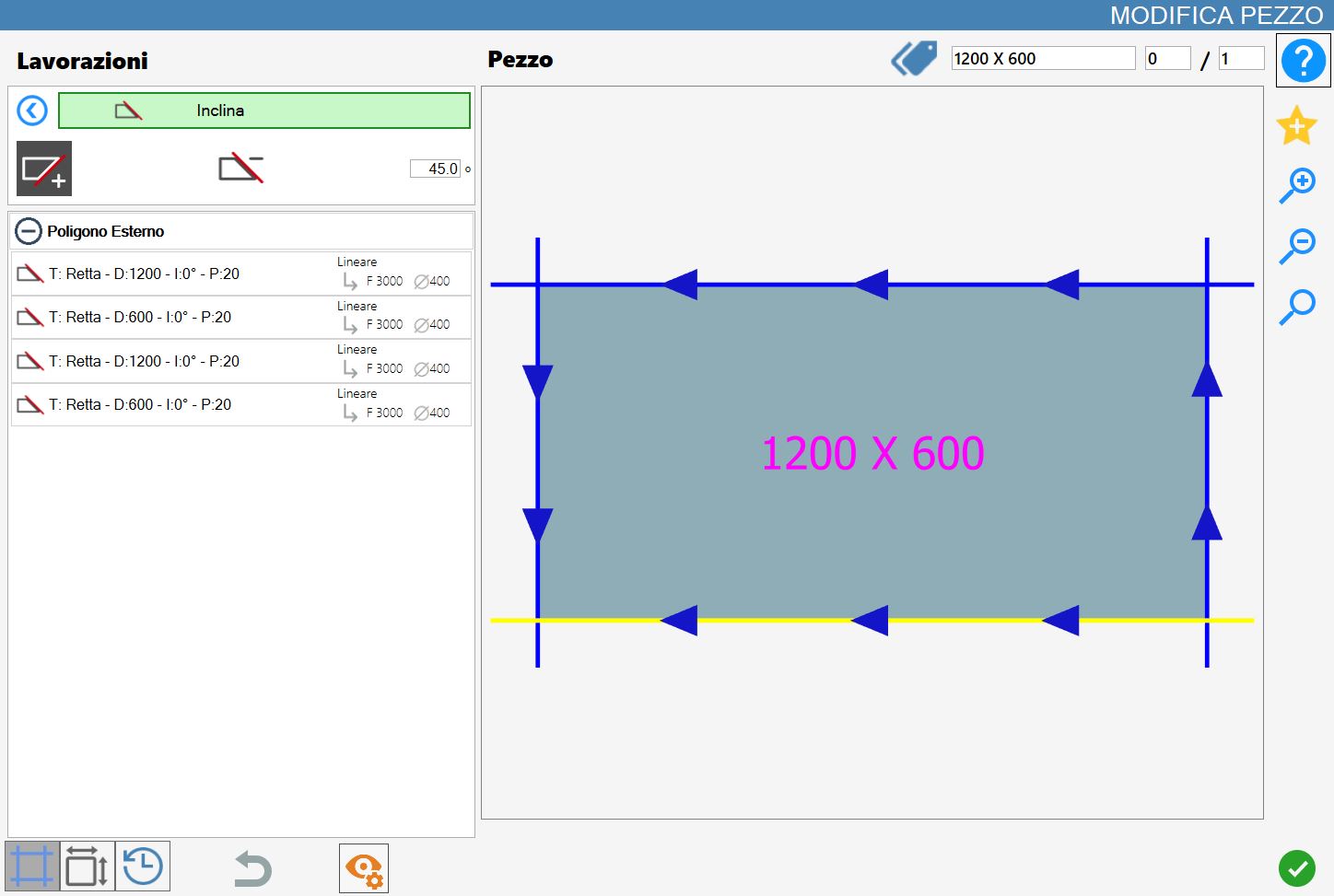
Task: Click the piece dimensions resize icon
Action: (88, 866)
